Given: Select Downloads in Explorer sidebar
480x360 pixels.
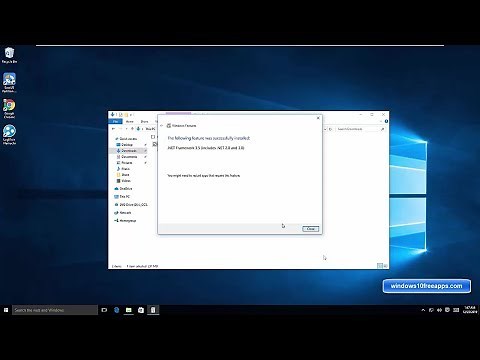Looking at the screenshot, I should coord(127,151).
